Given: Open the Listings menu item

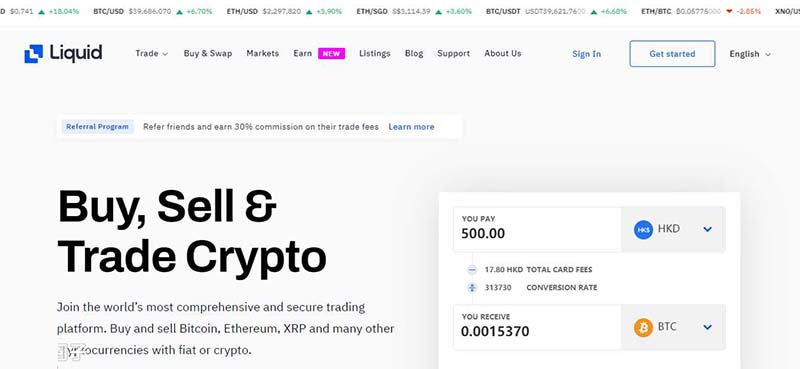Looking at the screenshot, I should 374,54.
